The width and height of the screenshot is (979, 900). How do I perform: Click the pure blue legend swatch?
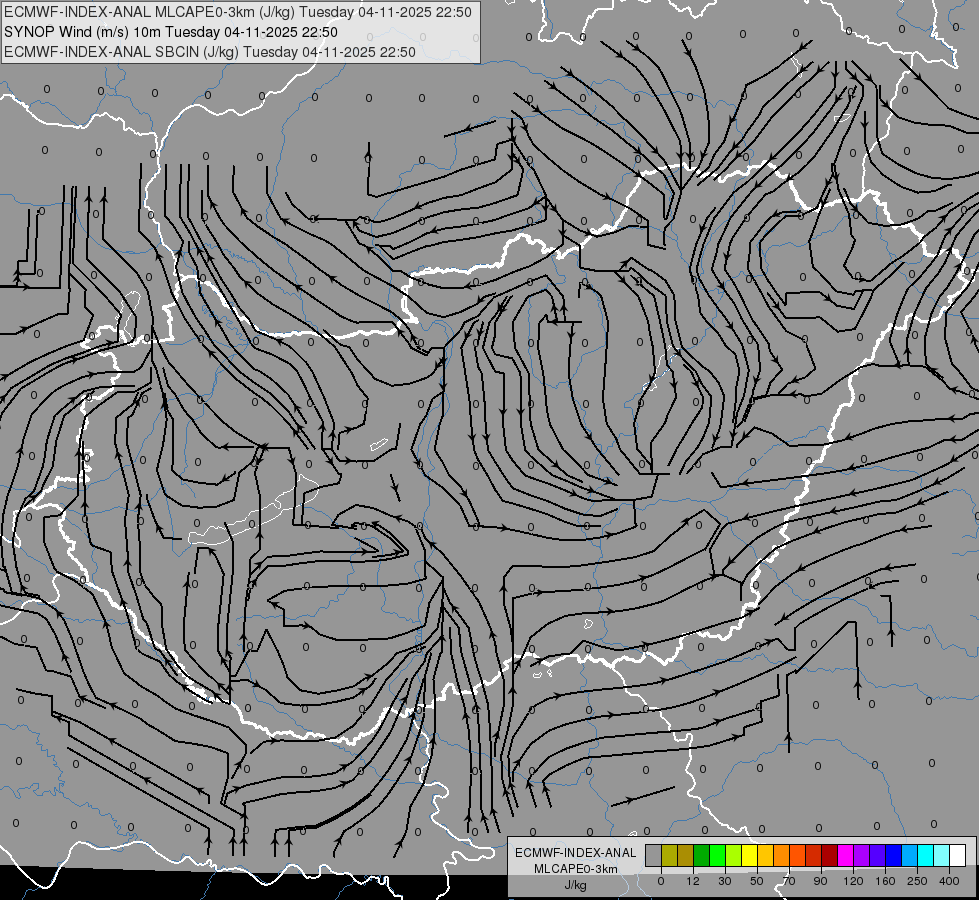(894, 855)
